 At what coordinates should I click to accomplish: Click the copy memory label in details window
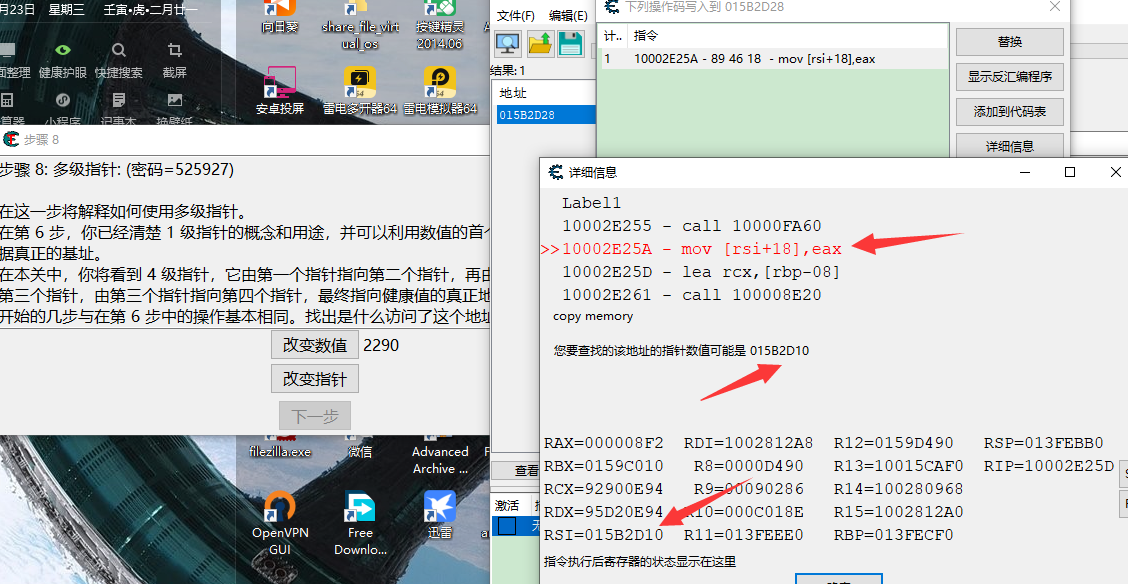pos(593,316)
